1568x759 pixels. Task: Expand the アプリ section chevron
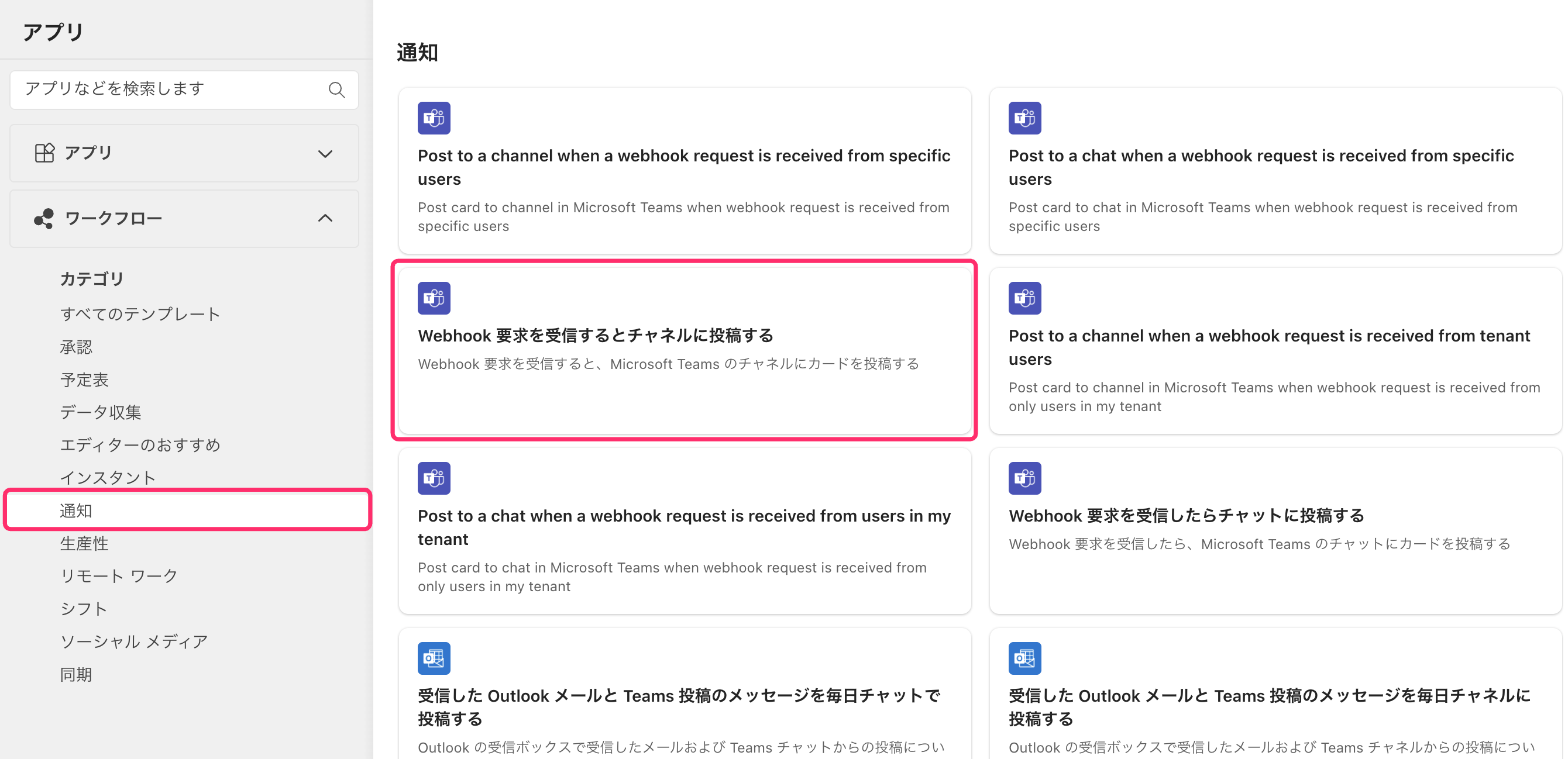pyautogui.click(x=326, y=154)
